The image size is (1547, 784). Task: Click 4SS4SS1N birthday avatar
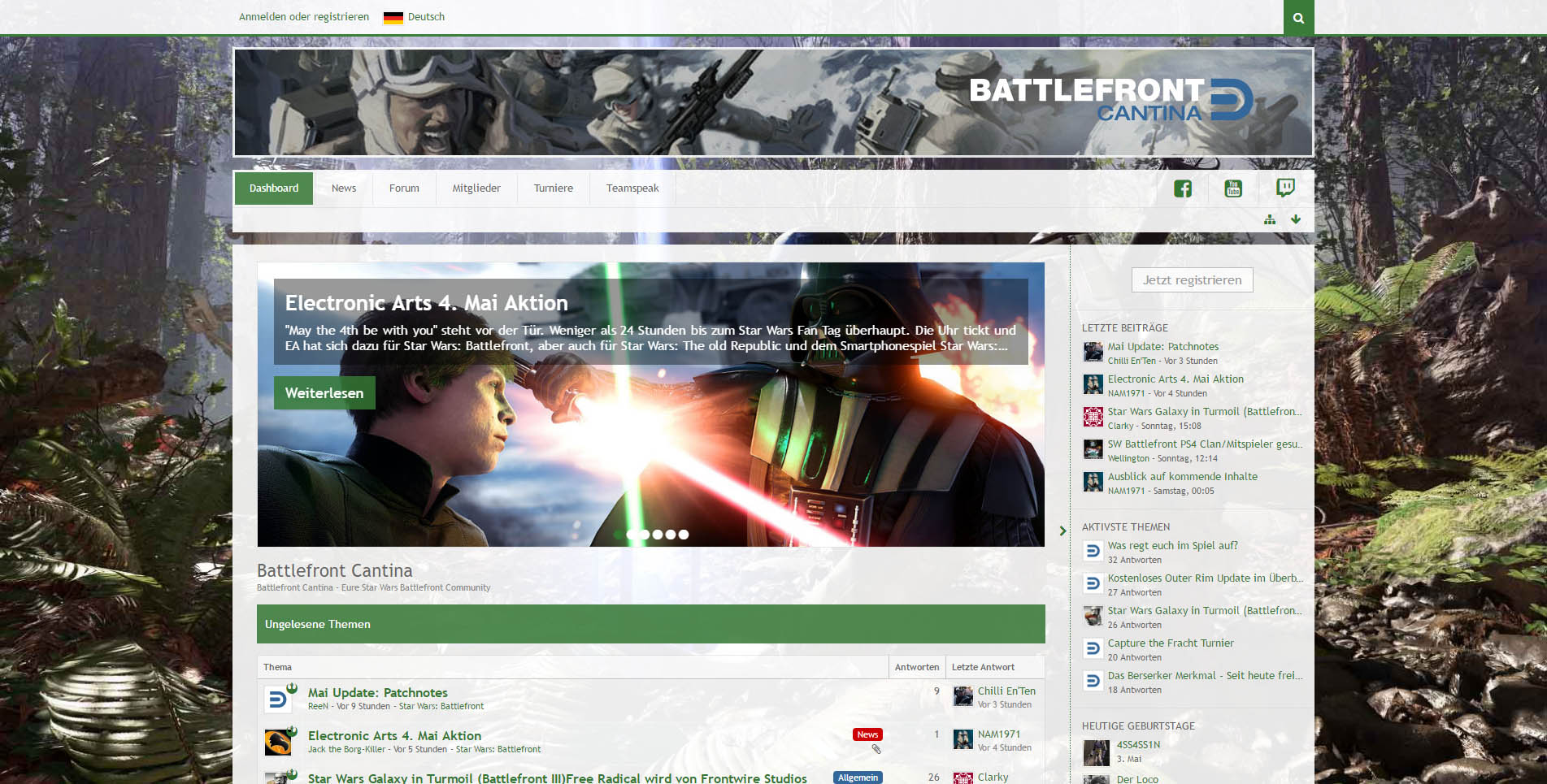(1097, 753)
